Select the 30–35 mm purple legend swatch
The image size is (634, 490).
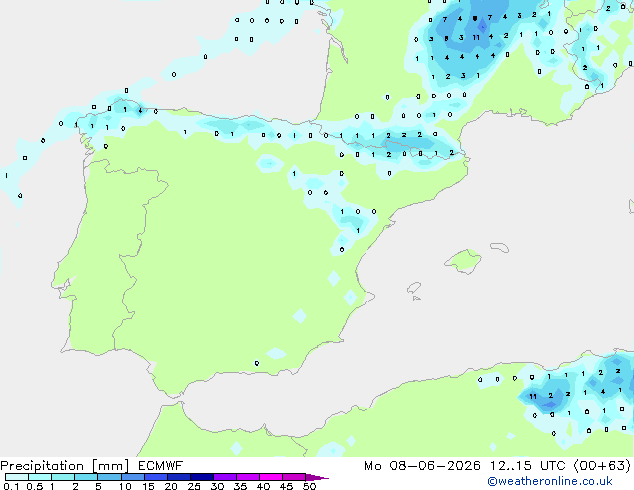point(225,477)
